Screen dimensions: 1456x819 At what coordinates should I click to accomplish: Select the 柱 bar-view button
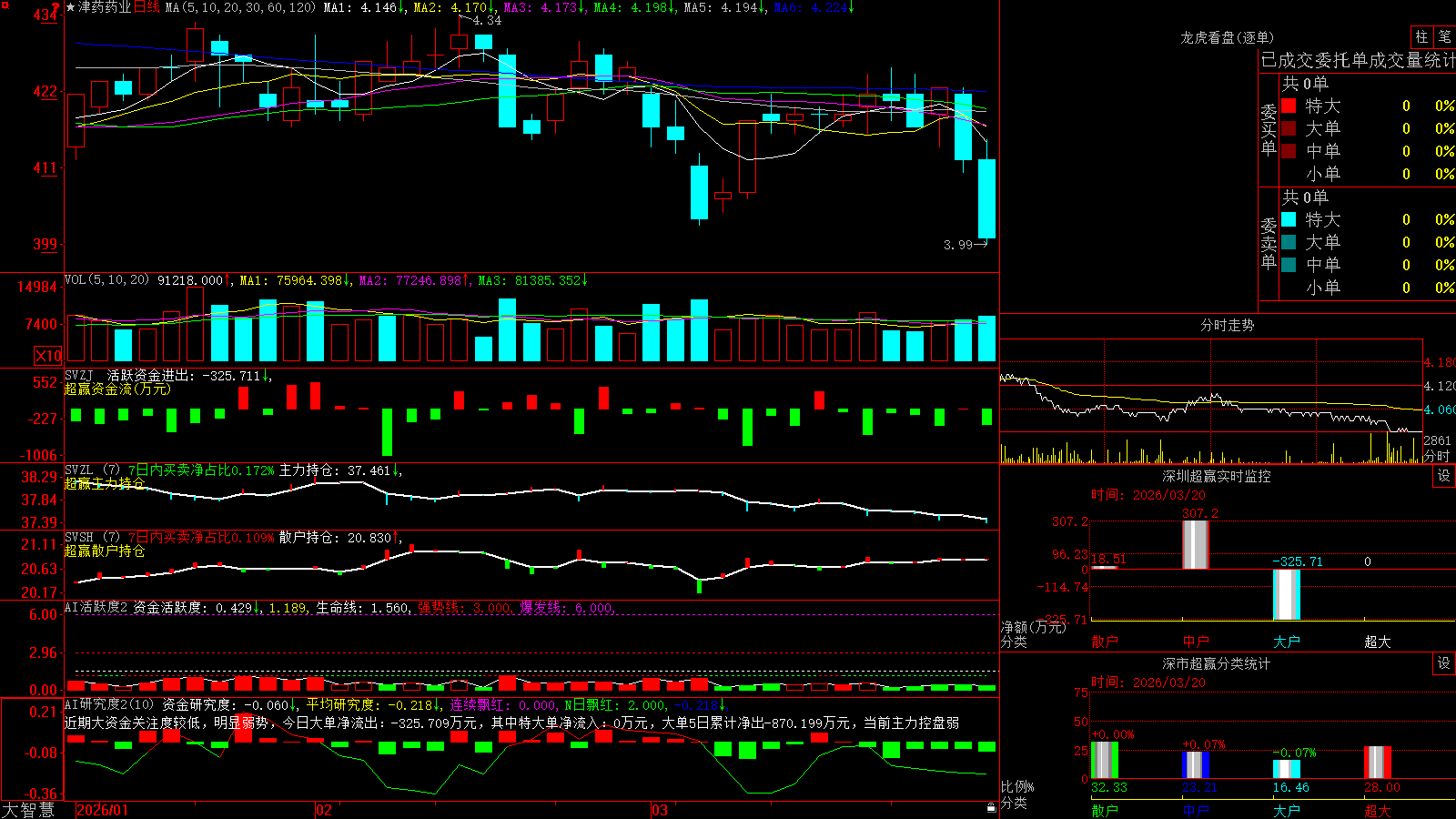1421,37
